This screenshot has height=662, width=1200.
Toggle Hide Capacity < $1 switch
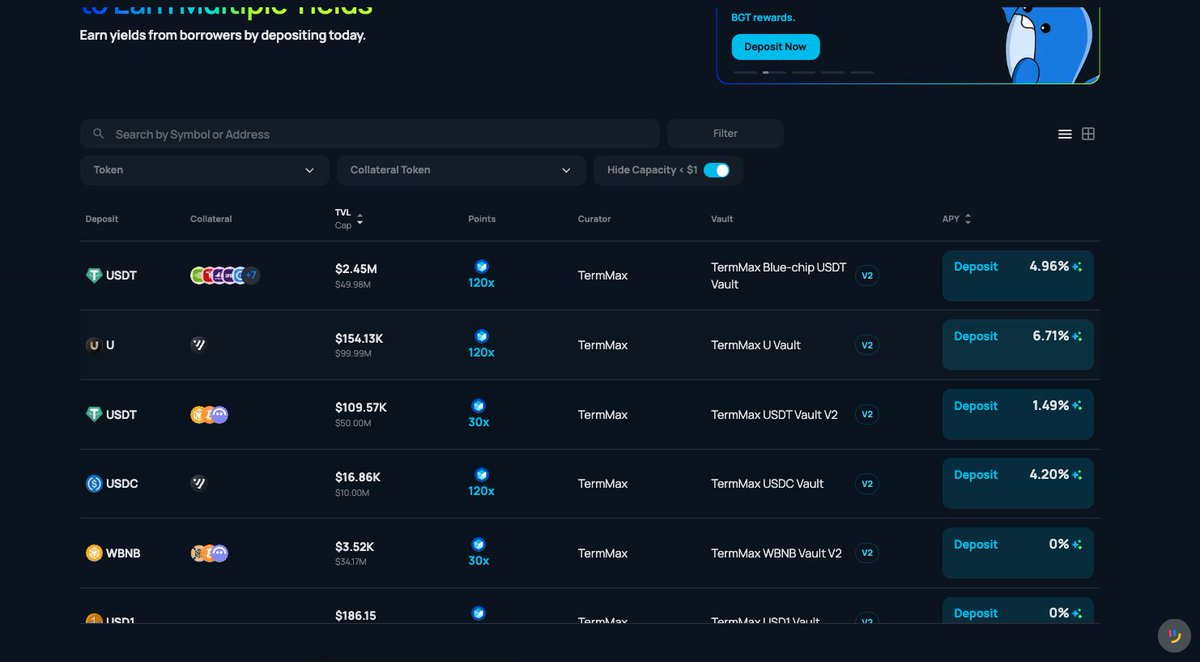pos(716,170)
